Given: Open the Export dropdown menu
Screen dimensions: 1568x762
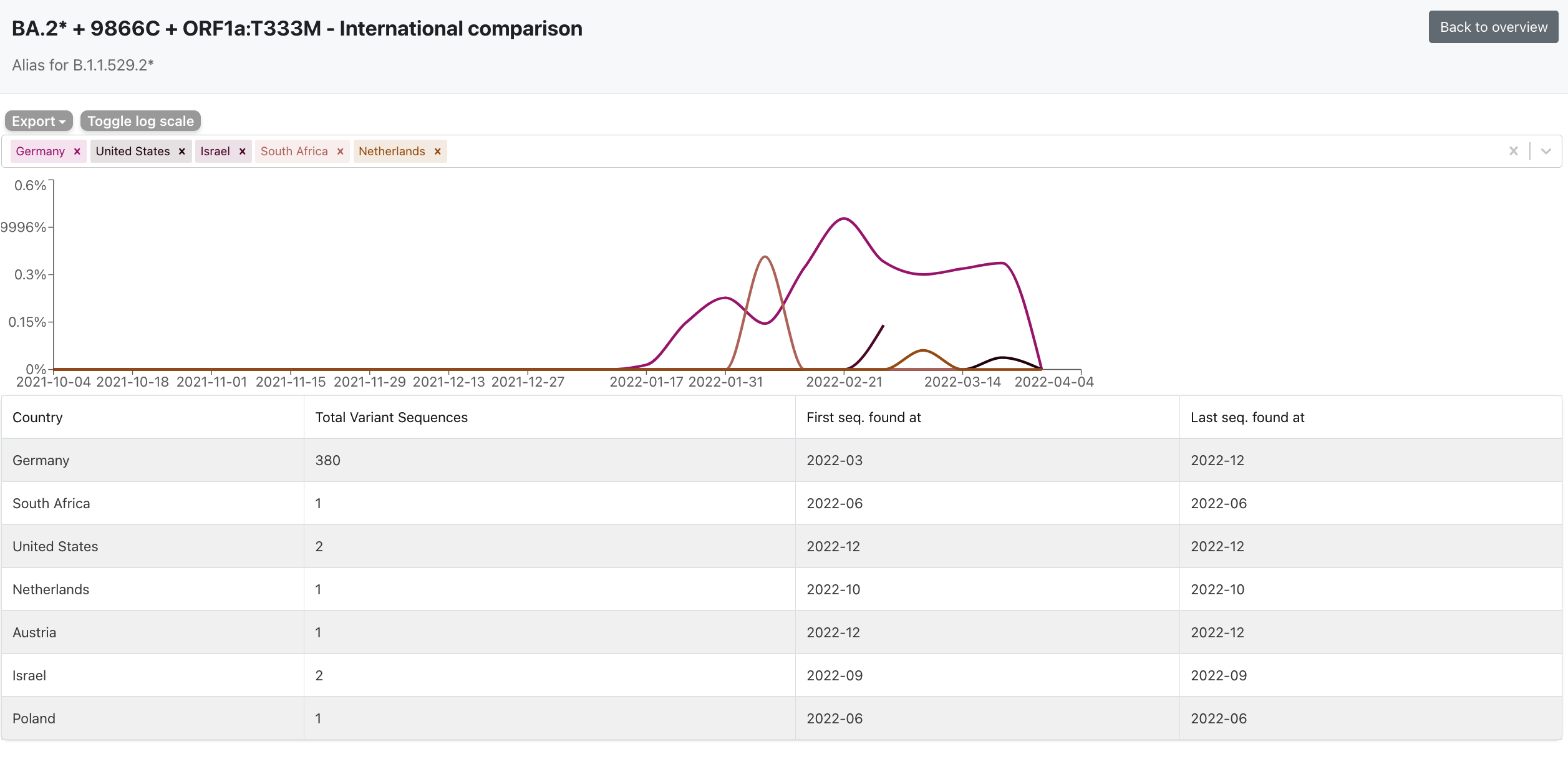Looking at the screenshot, I should point(39,121).
